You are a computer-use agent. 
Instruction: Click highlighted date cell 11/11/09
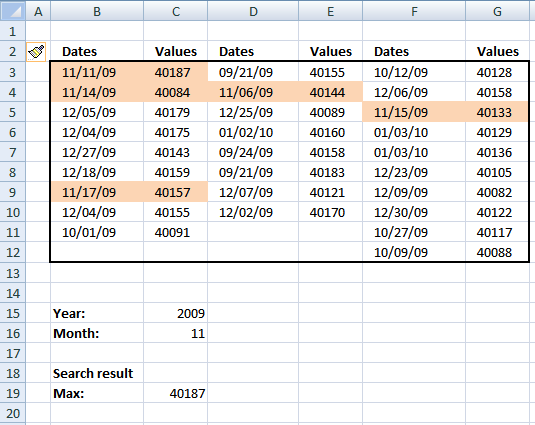[97, 72]
